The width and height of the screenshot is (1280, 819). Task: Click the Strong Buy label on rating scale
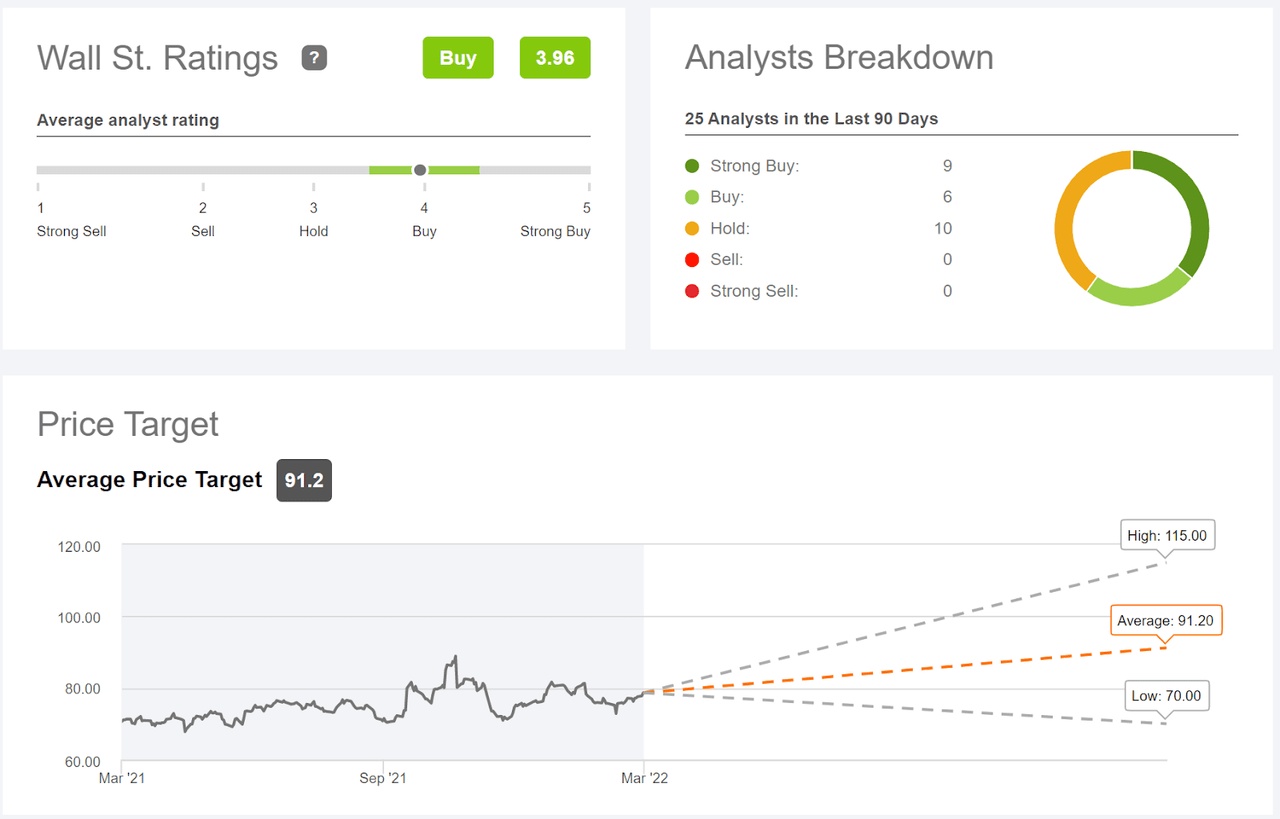pyautogui.click(x=555, y=231)
